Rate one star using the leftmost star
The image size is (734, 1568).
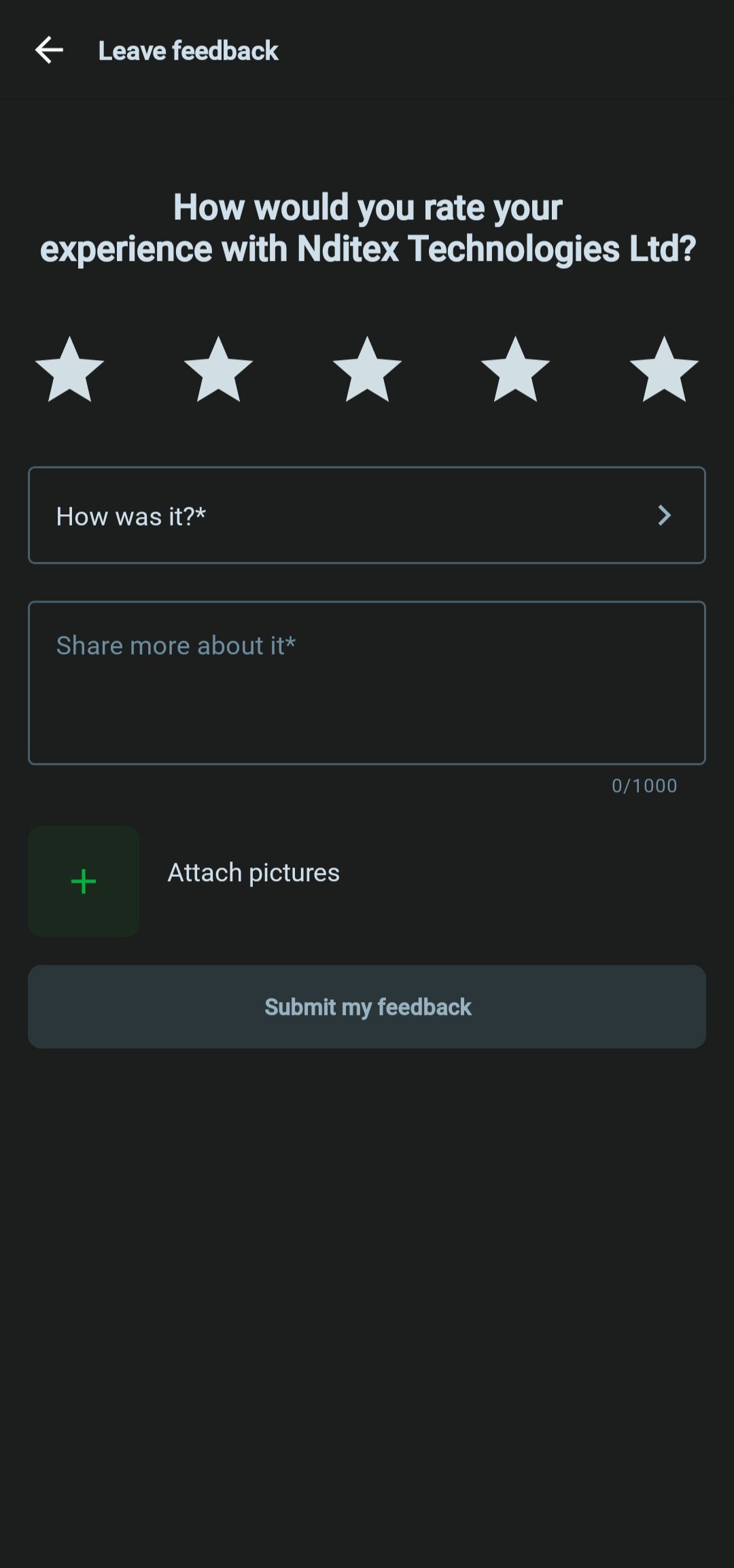70,370
